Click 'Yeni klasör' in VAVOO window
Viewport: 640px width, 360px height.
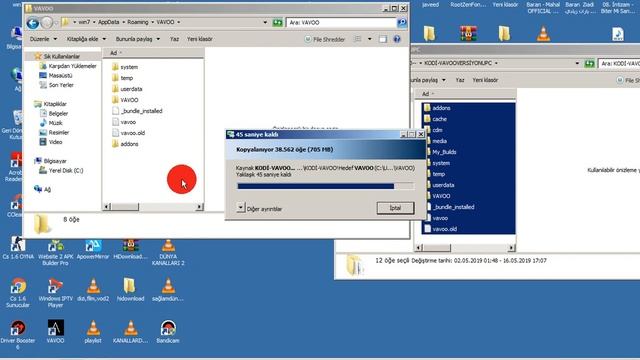200,39
